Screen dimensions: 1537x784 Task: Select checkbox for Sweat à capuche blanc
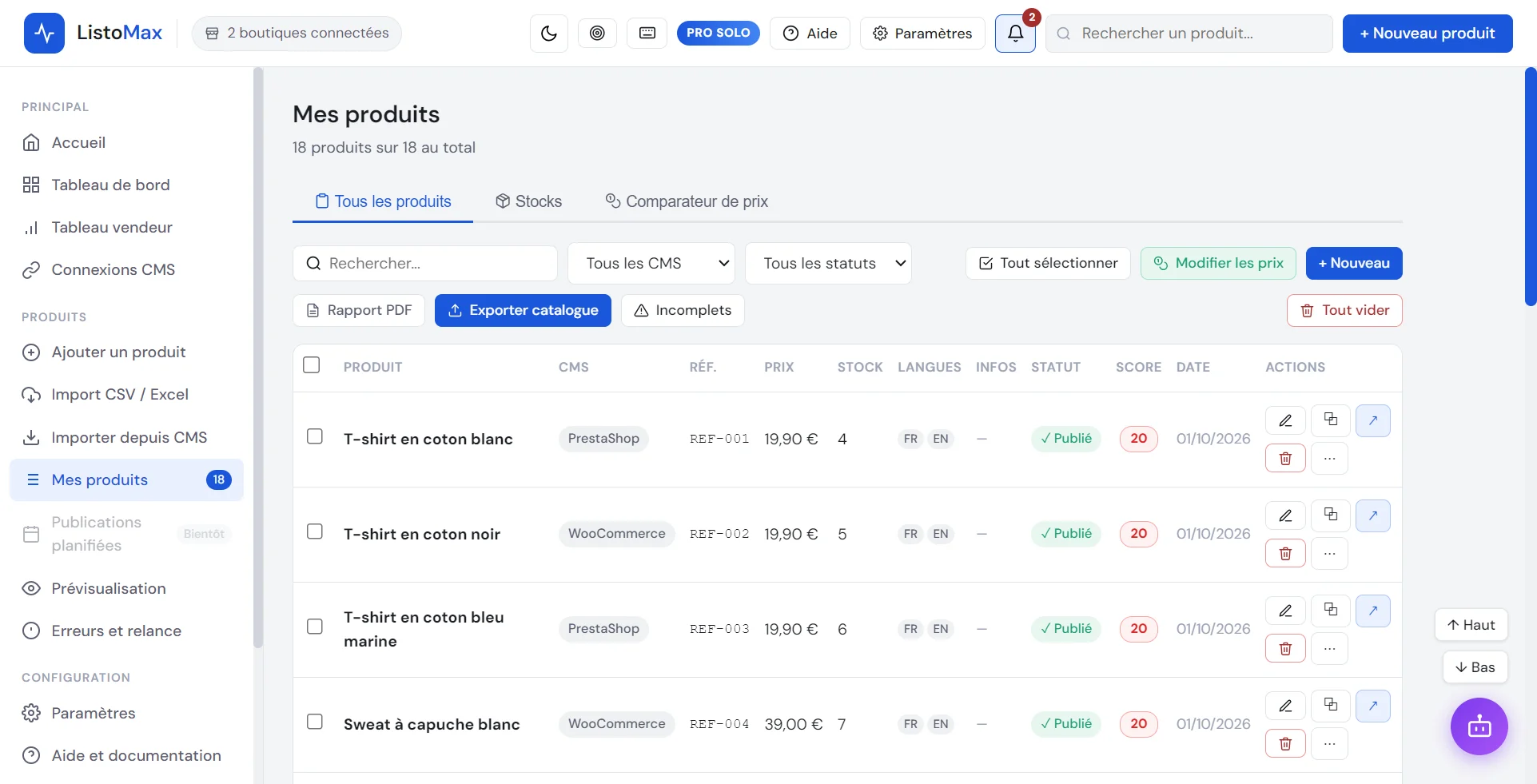pos(315,722)
